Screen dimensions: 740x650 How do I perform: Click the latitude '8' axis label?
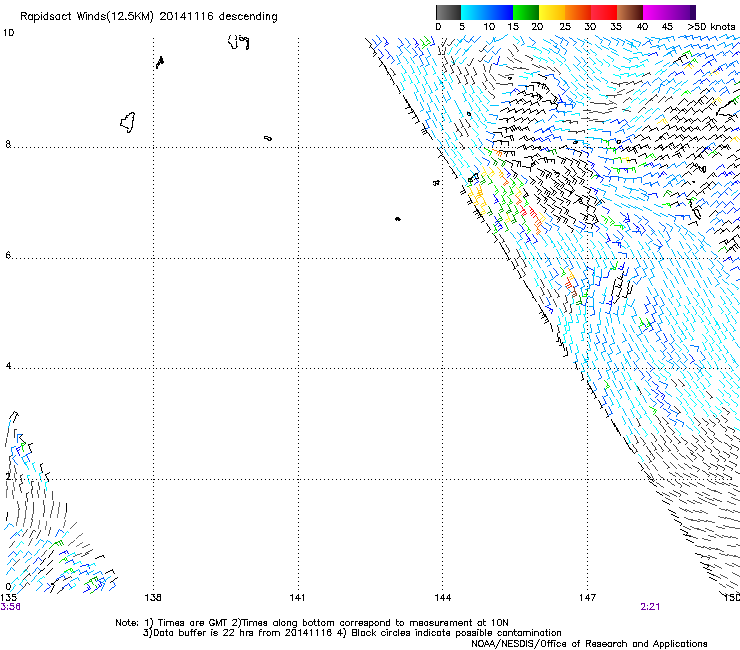pos(8,144)
